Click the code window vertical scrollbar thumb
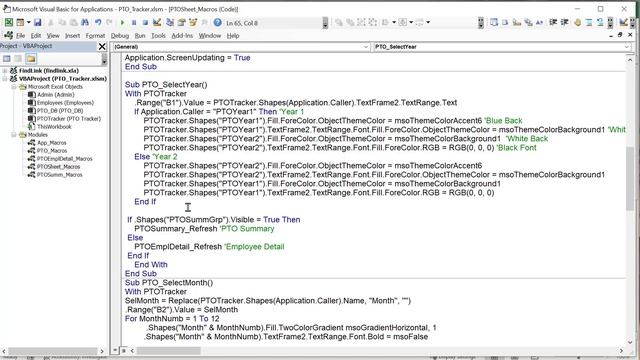The image size is (640, 360). point(630,179)
